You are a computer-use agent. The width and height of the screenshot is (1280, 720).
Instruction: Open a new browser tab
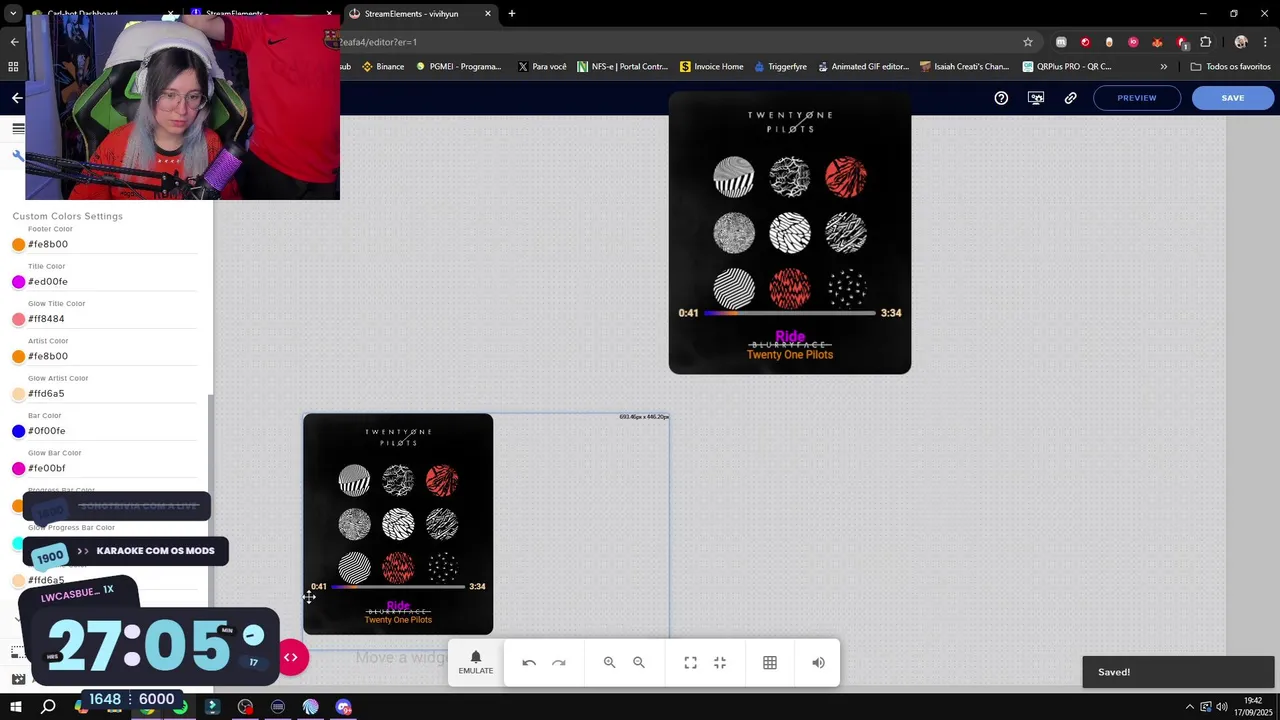point(512,14)
